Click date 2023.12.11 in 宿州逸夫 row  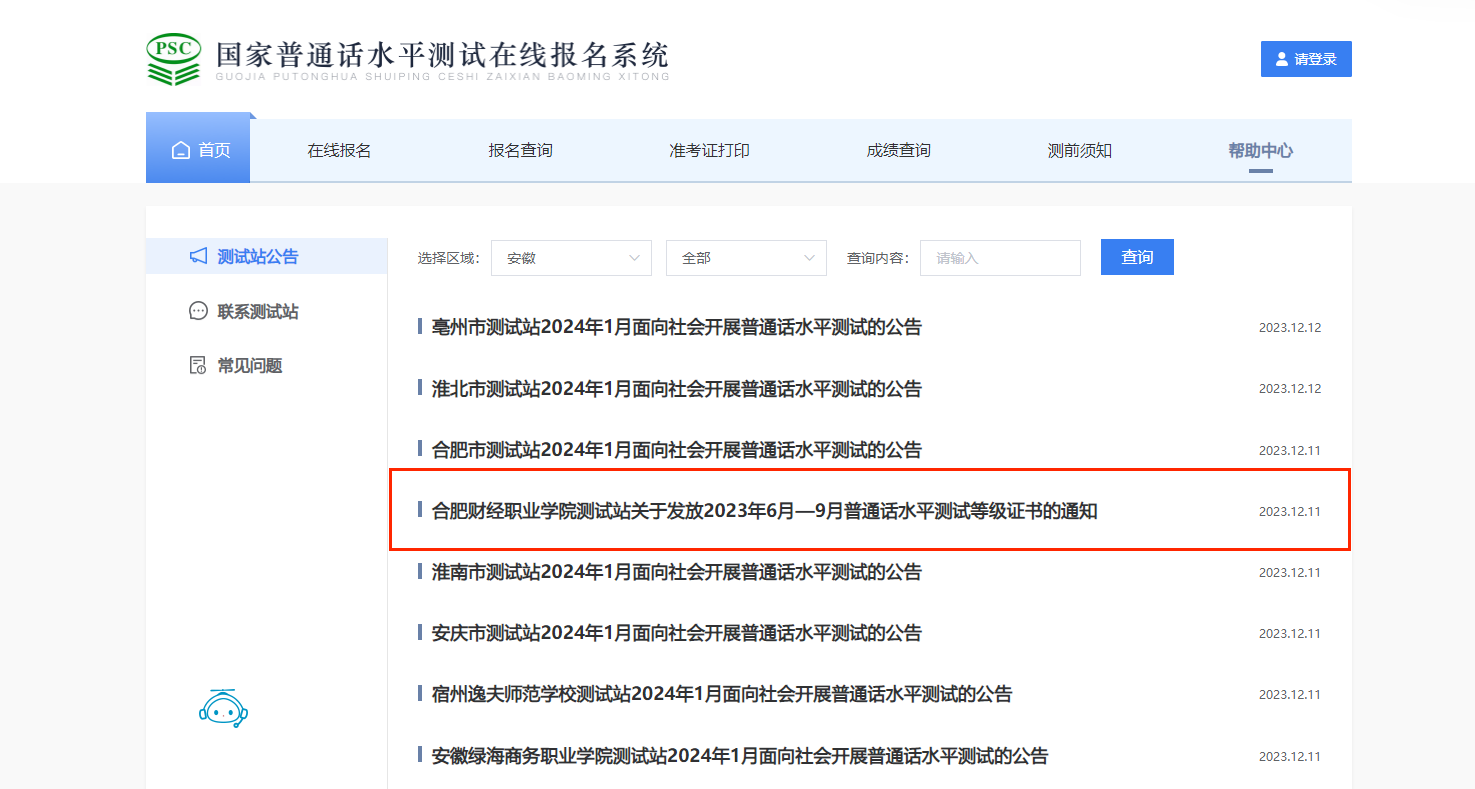(1289, 695)
